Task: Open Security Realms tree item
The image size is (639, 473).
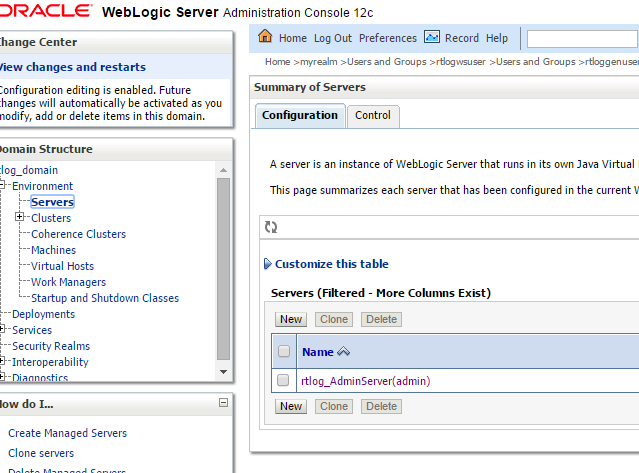Action: point(51,346)
